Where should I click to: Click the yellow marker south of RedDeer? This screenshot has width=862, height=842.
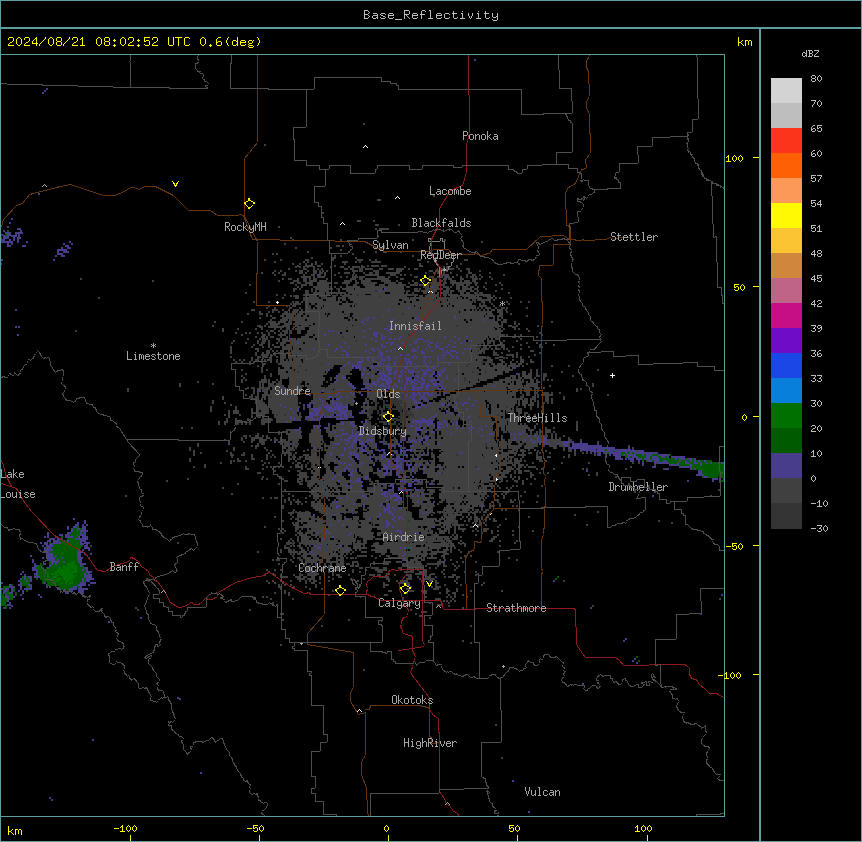point(426,281)
